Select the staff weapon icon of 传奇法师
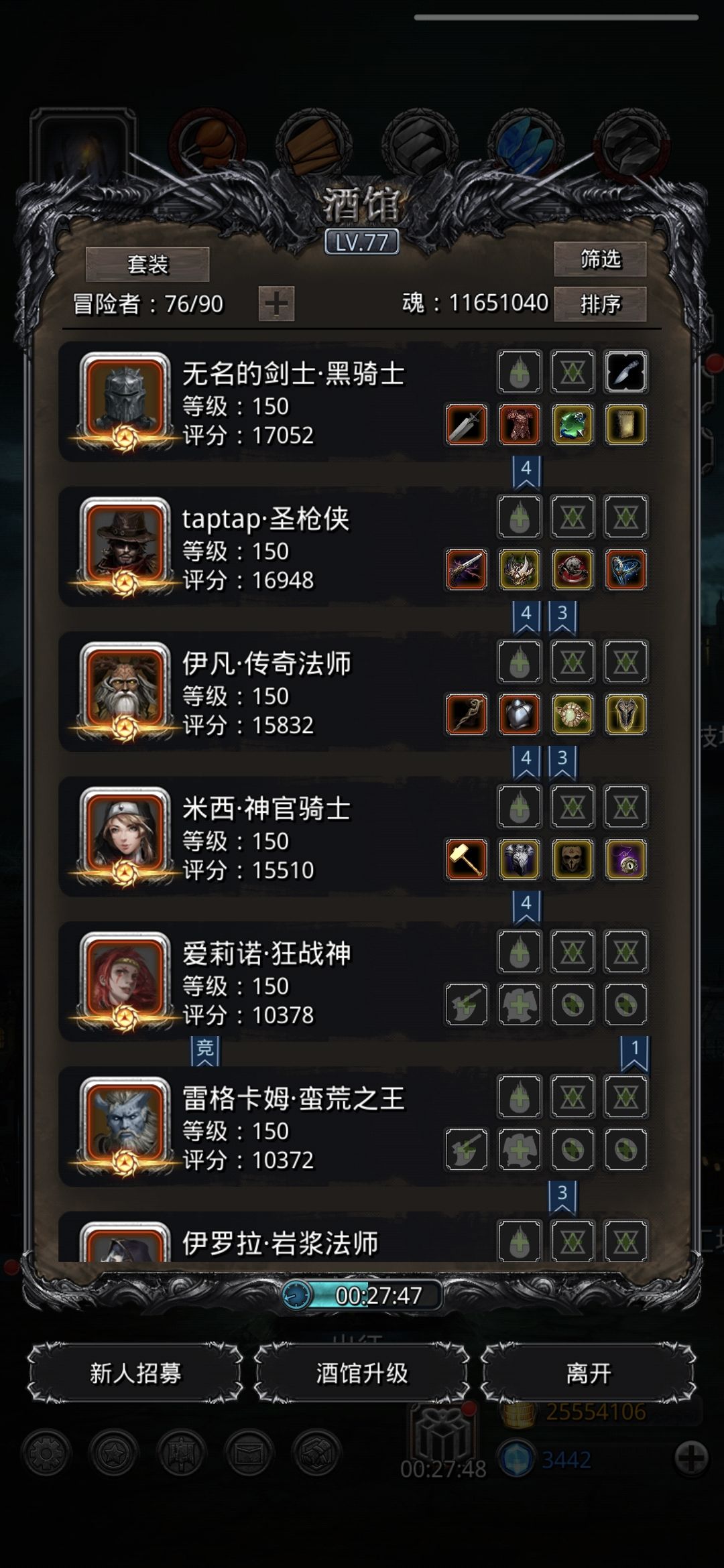 tap(466, 714)
